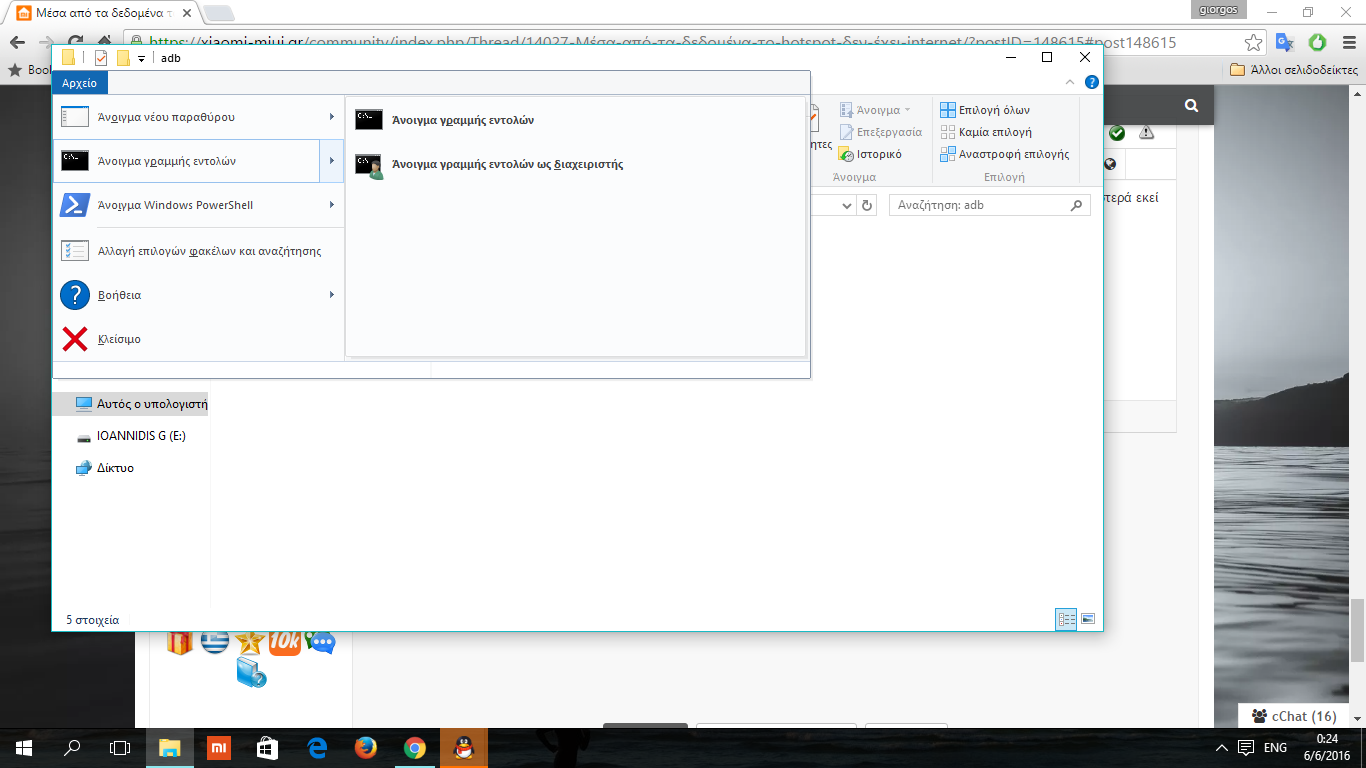Viewport: 1366px width, 768px height.
Task: Expand the Άνοιγμα νέου παραθύρου submenu arrow
Action: (331, 117)
